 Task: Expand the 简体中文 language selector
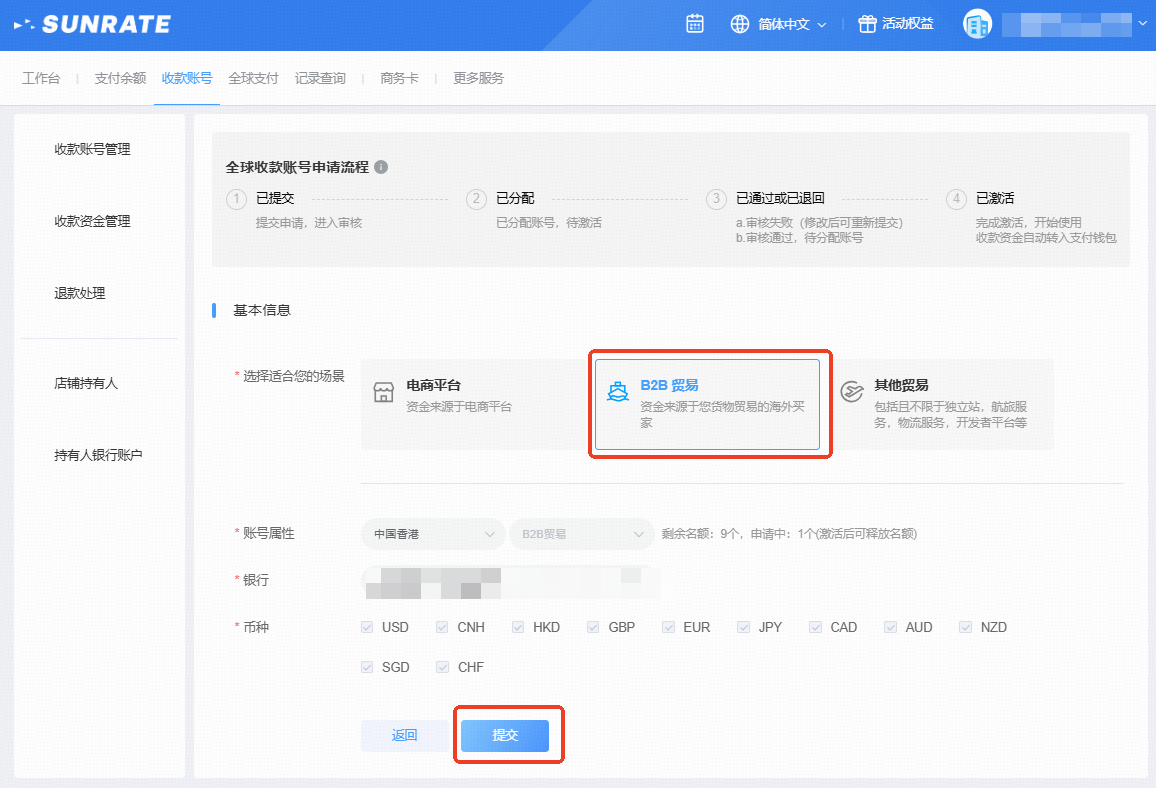coord(792,24)
